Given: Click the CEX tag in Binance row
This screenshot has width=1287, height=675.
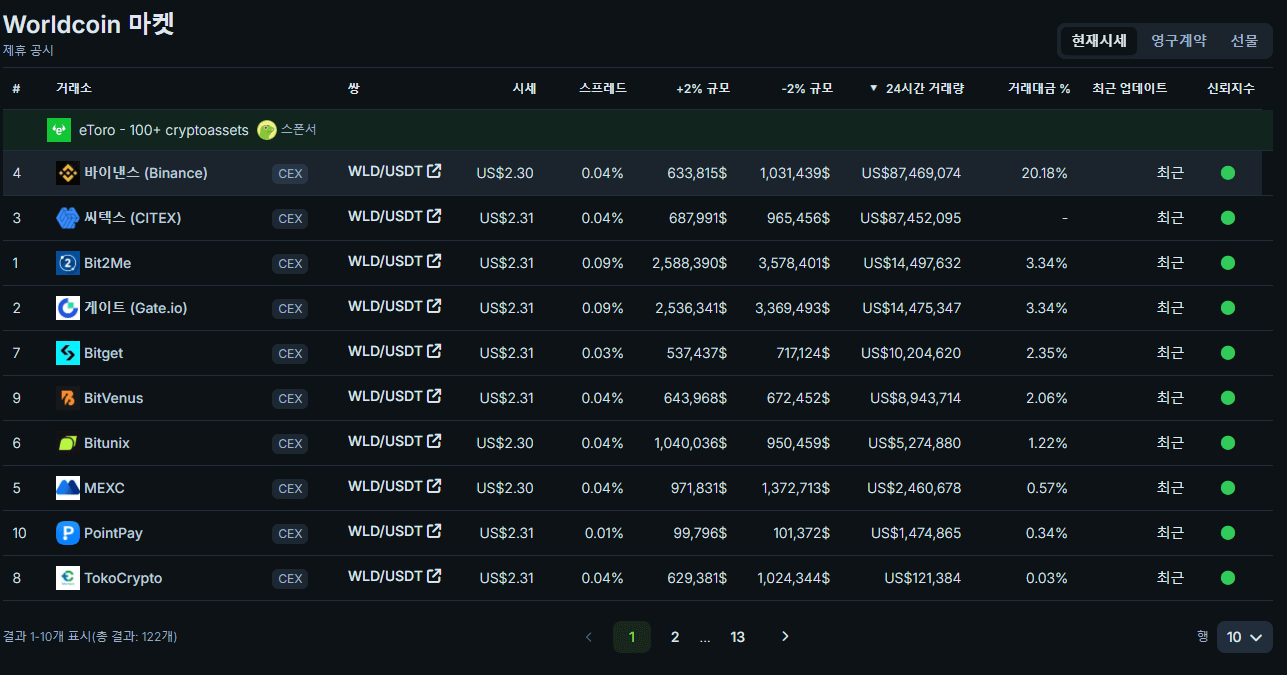Looking at the screenshot, I should pos(290,174).
